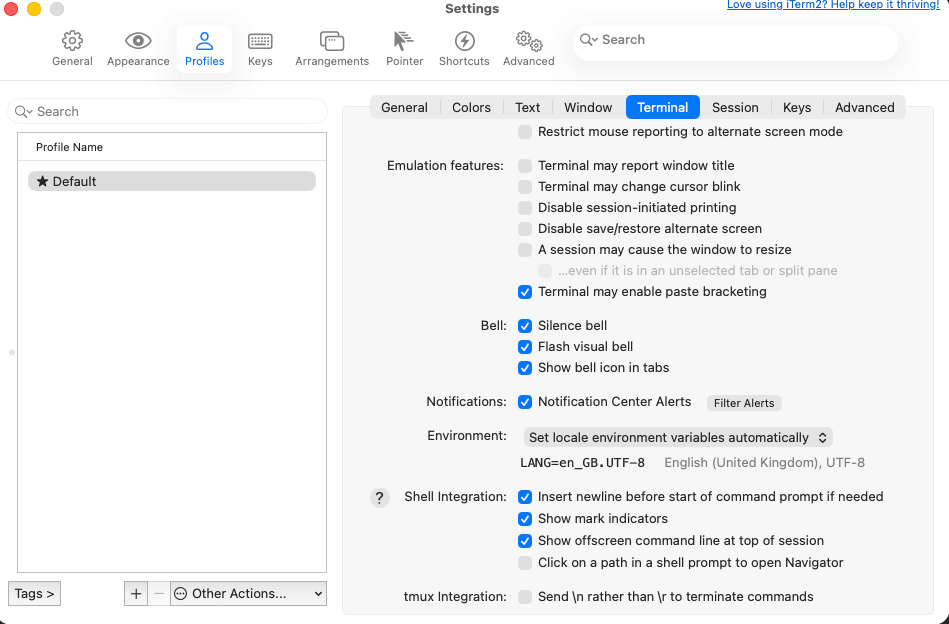Disable the Silence bell option
The width and height of the screenshot is (949, 624).
[x=525, y=325]
